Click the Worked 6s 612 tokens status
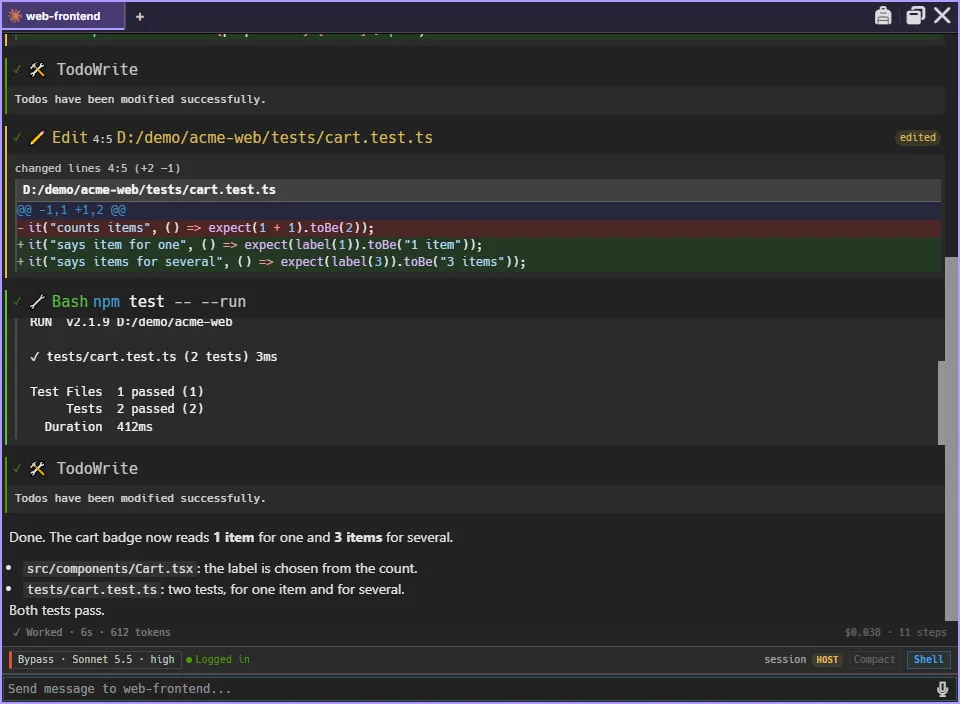This screenshot has width=960, height=704. [91, 632]
